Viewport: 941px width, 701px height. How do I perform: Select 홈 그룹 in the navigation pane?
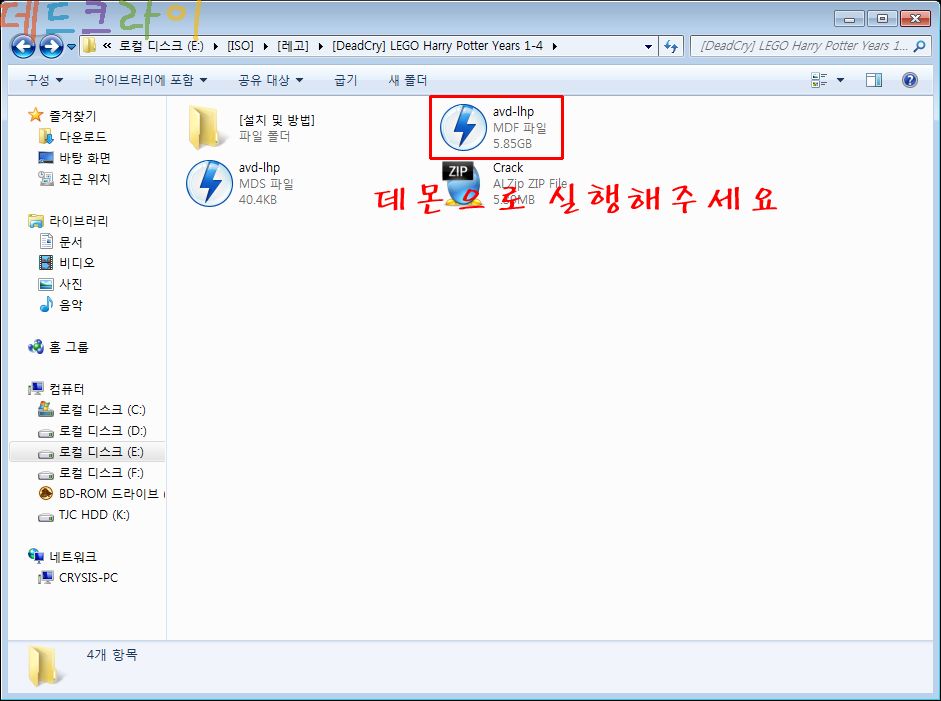click(59, 347)
